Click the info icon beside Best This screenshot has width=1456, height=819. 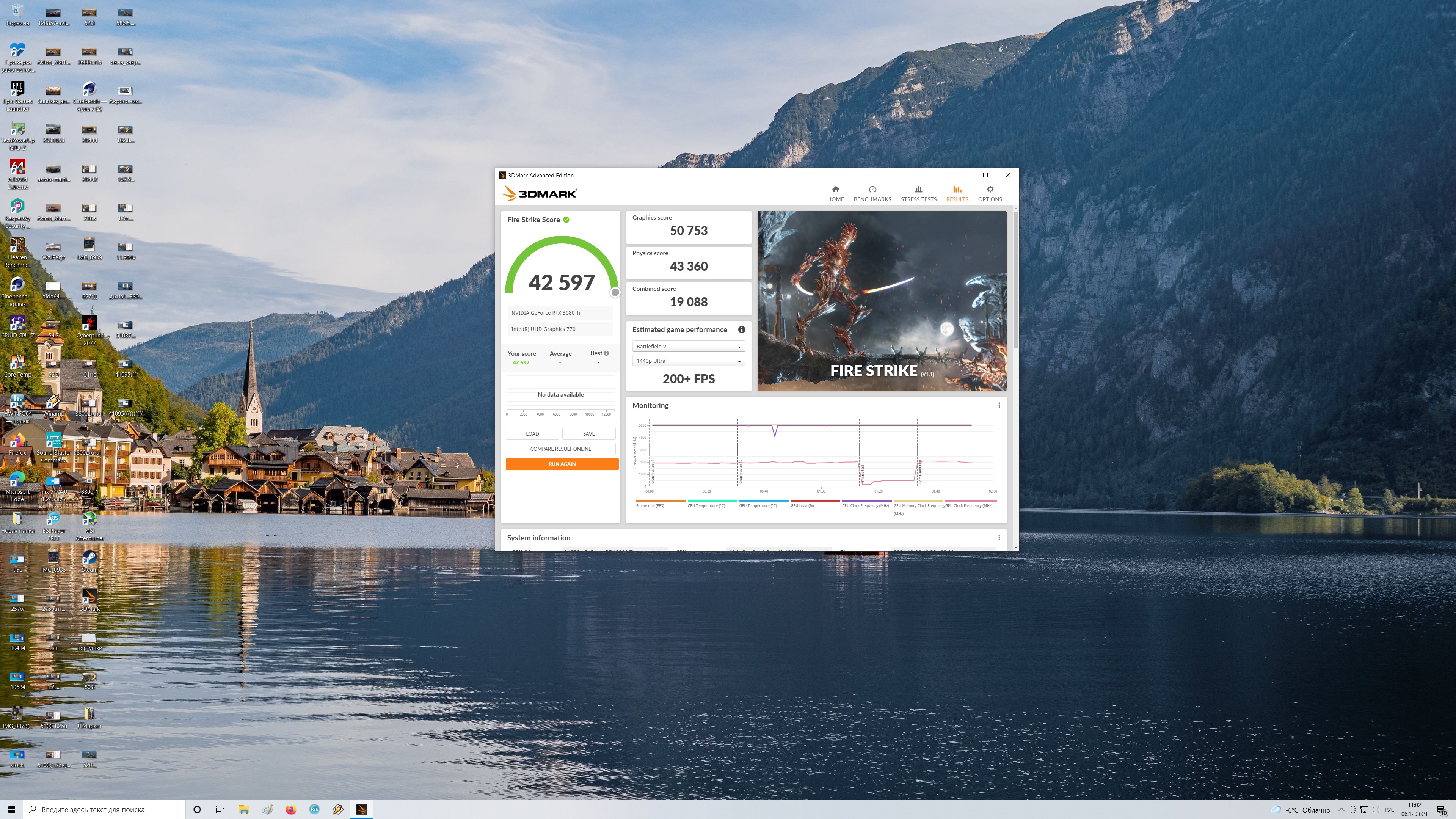coord(606,353)
